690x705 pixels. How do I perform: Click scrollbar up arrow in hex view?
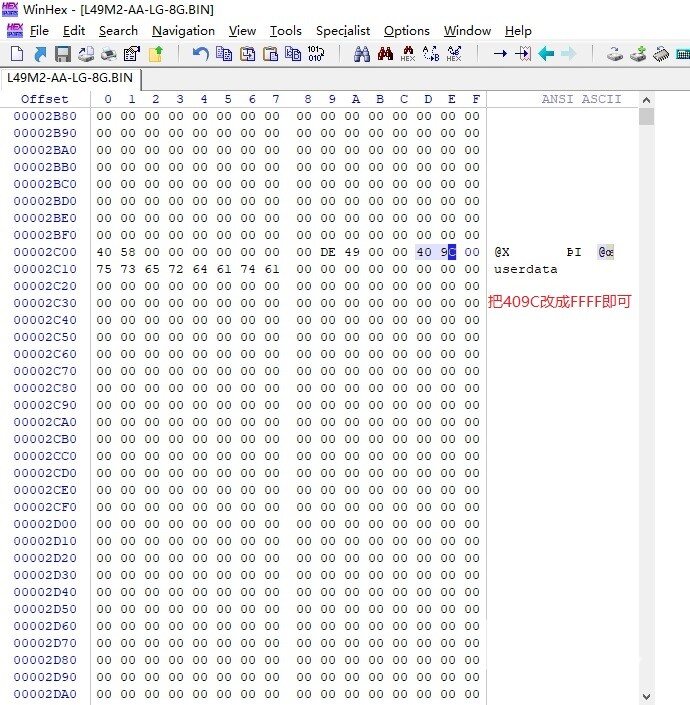pyautogui.click(x=646, y=100)
